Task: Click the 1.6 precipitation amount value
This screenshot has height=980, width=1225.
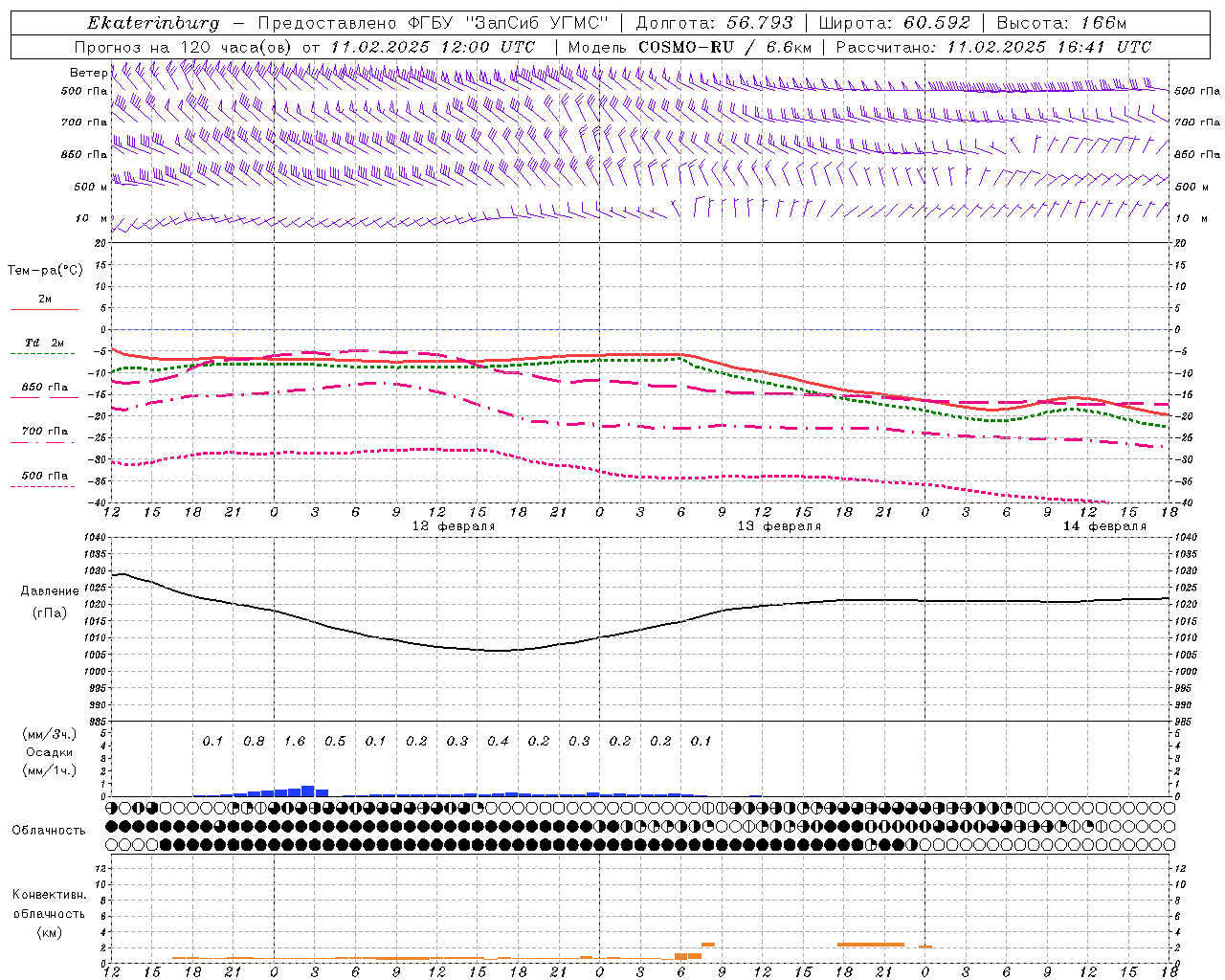Action: click(x=294, y=742)
